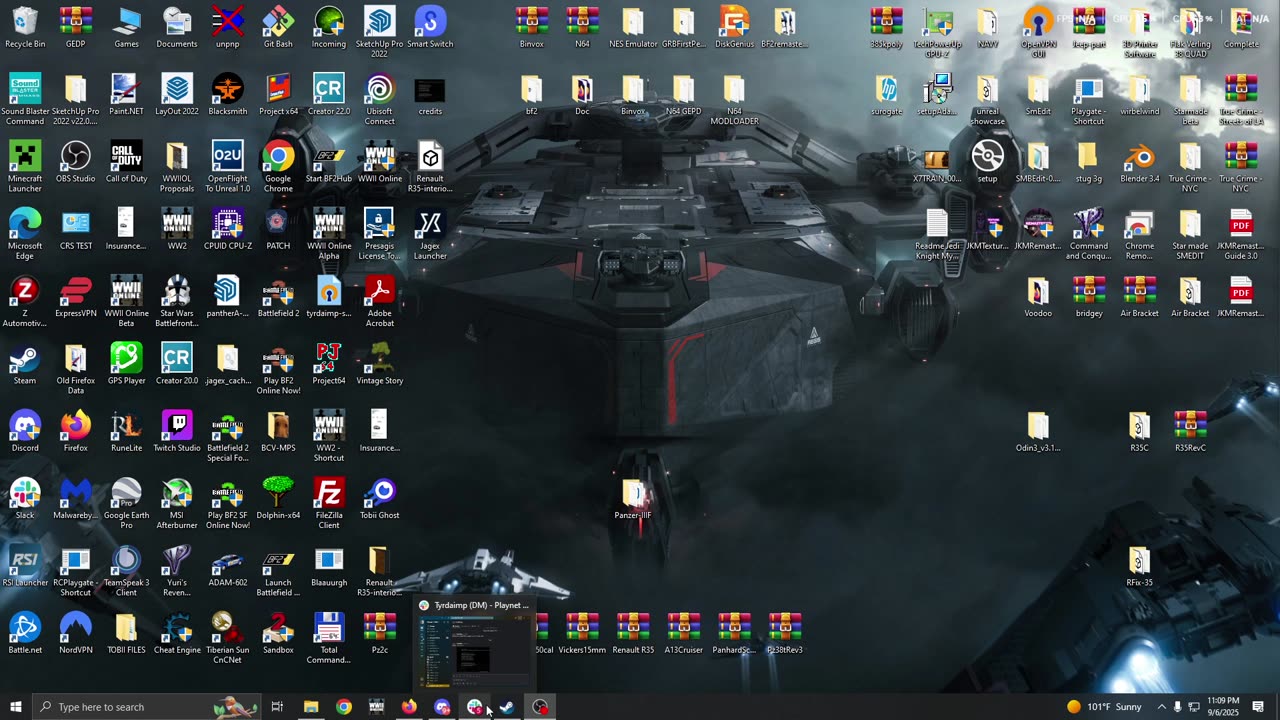
Task: Open the NES Emulator folder
Action: tap(633, 28)
